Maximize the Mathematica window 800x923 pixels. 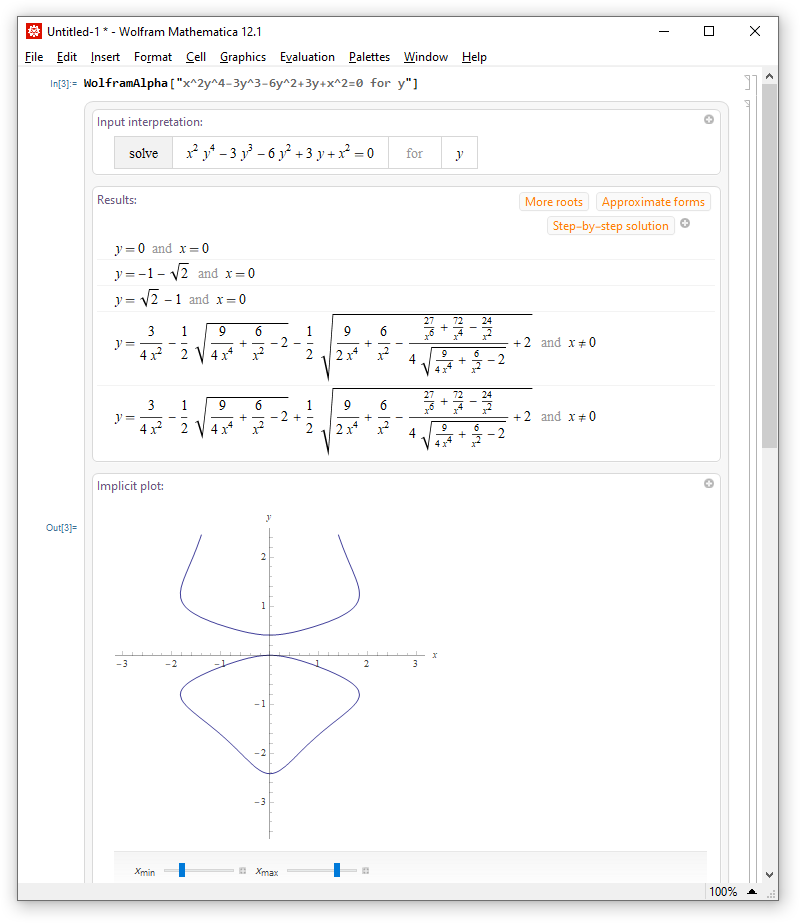pos(709,31)
